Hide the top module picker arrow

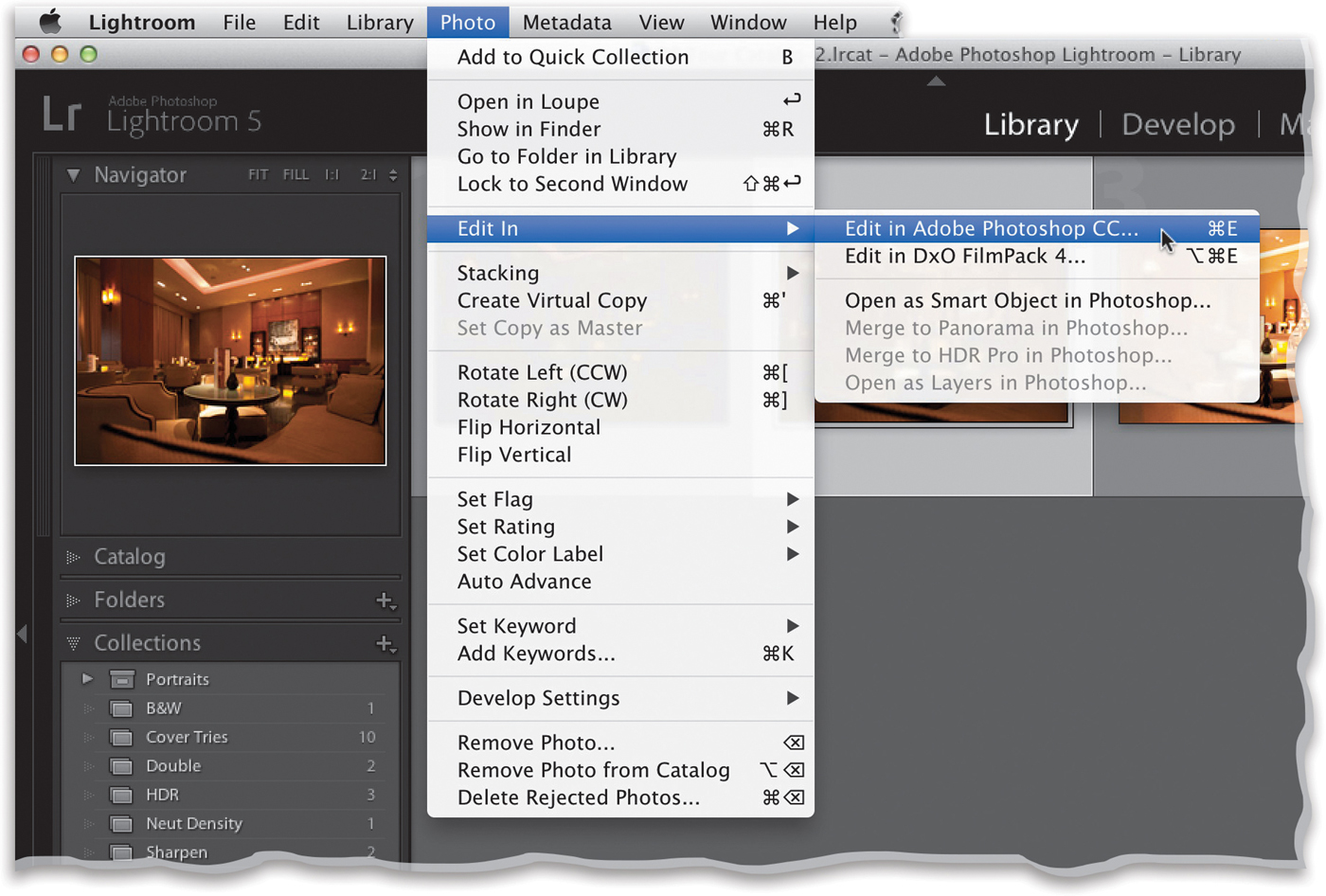tap(936, 81)
